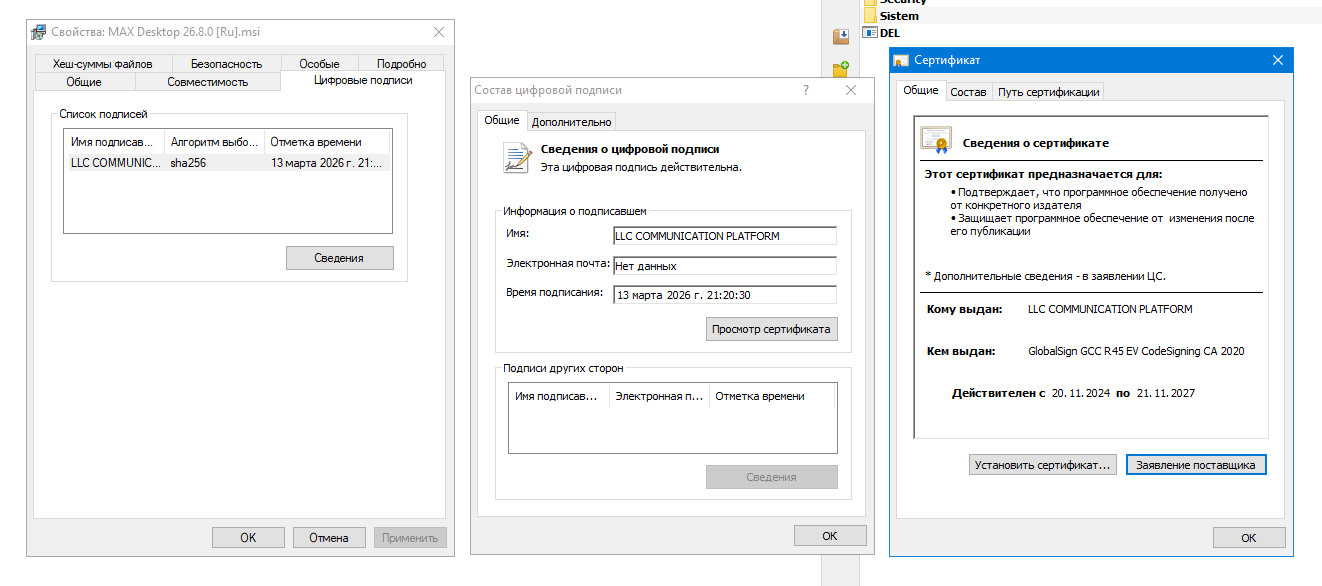Click the DEL item icon in the background list

[x=868, y=33]
